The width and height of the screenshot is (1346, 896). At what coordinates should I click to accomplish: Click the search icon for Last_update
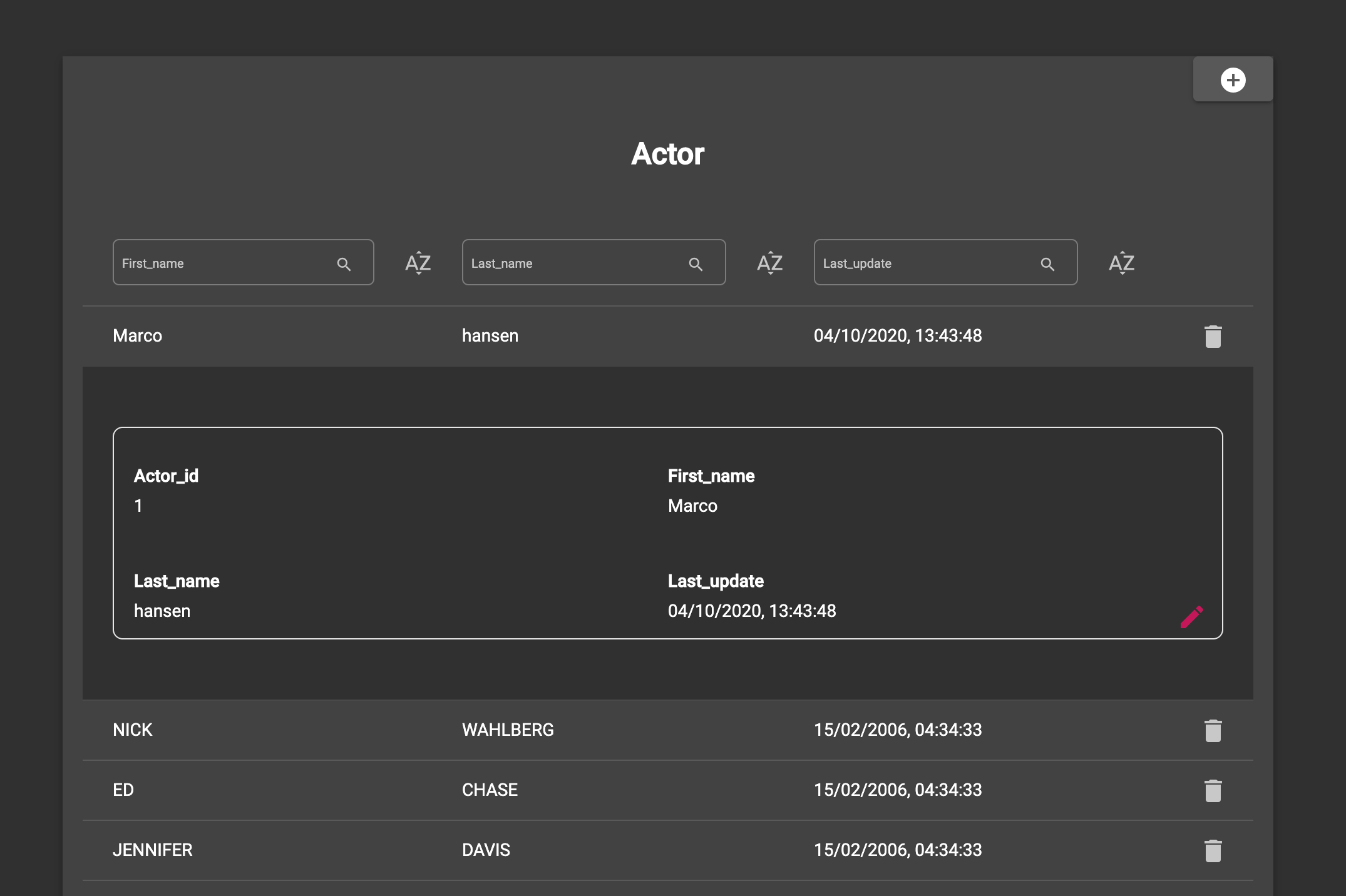pos(1047,262)
